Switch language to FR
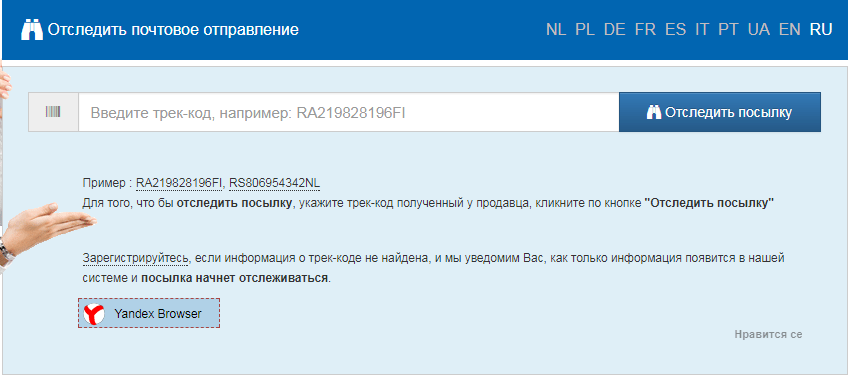Viewport: 852px width, 375px height. tap(645, 29)
